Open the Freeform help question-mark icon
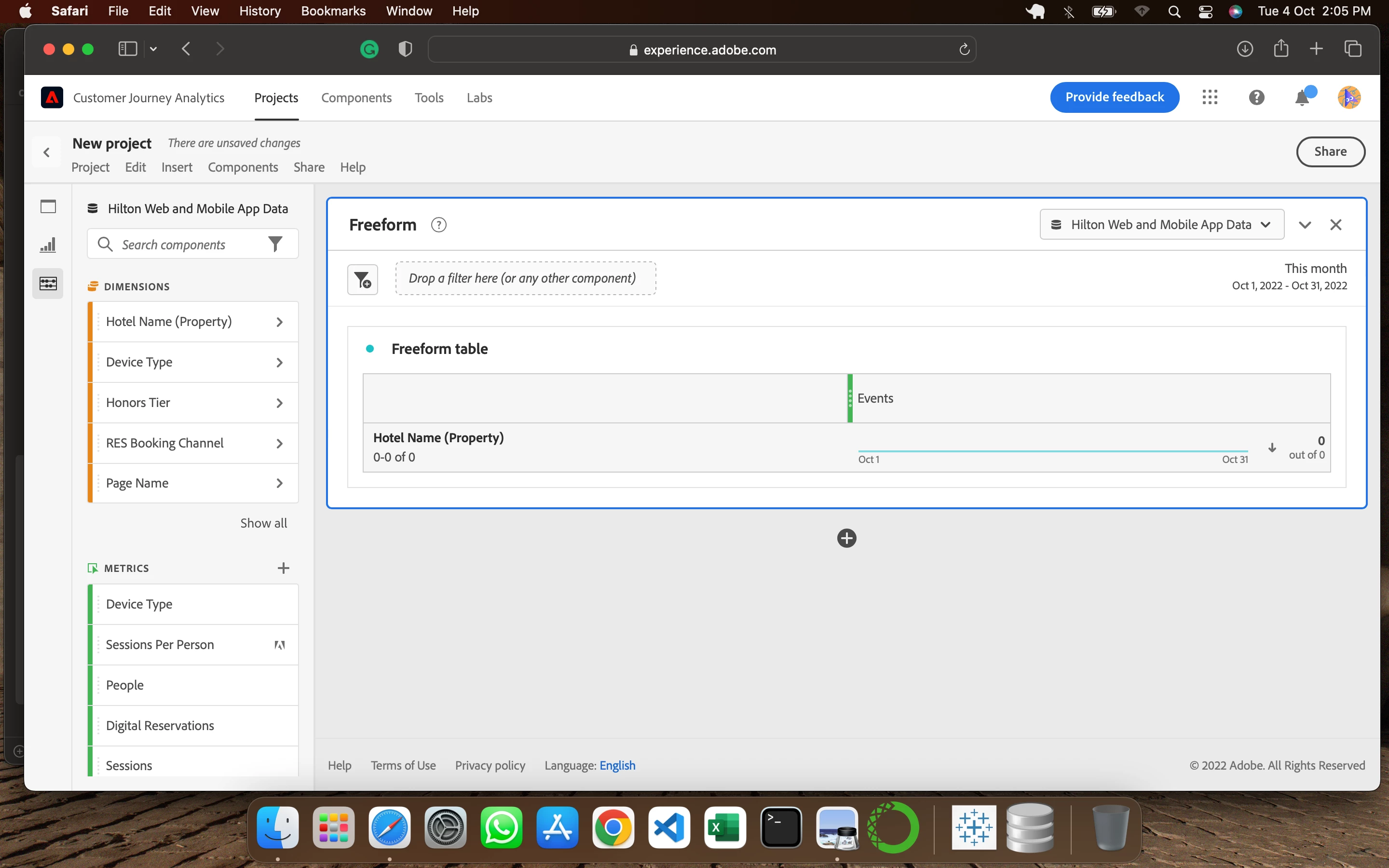 (438, 225)
